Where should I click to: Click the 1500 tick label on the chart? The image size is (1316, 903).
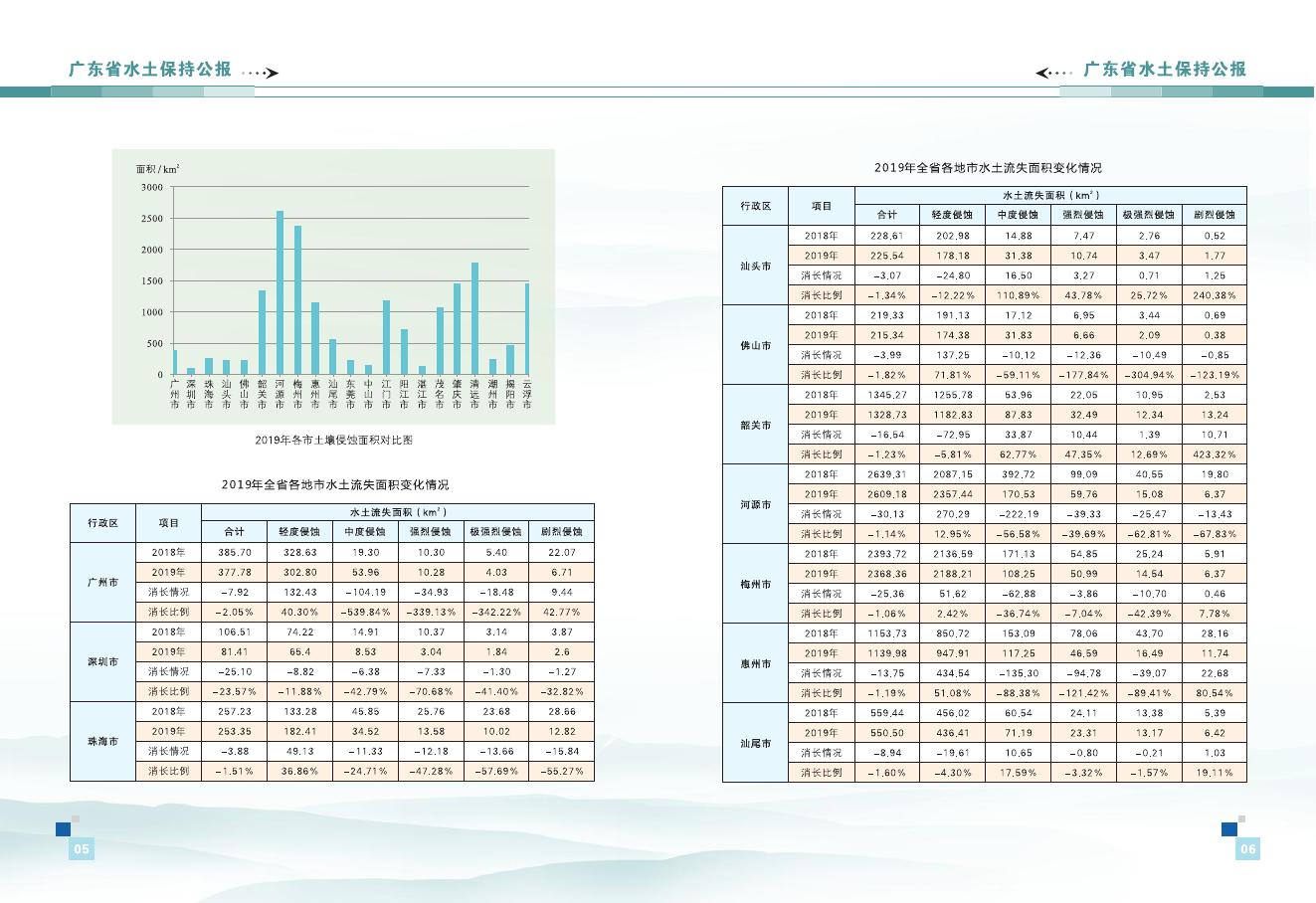[x=151, y=281]
